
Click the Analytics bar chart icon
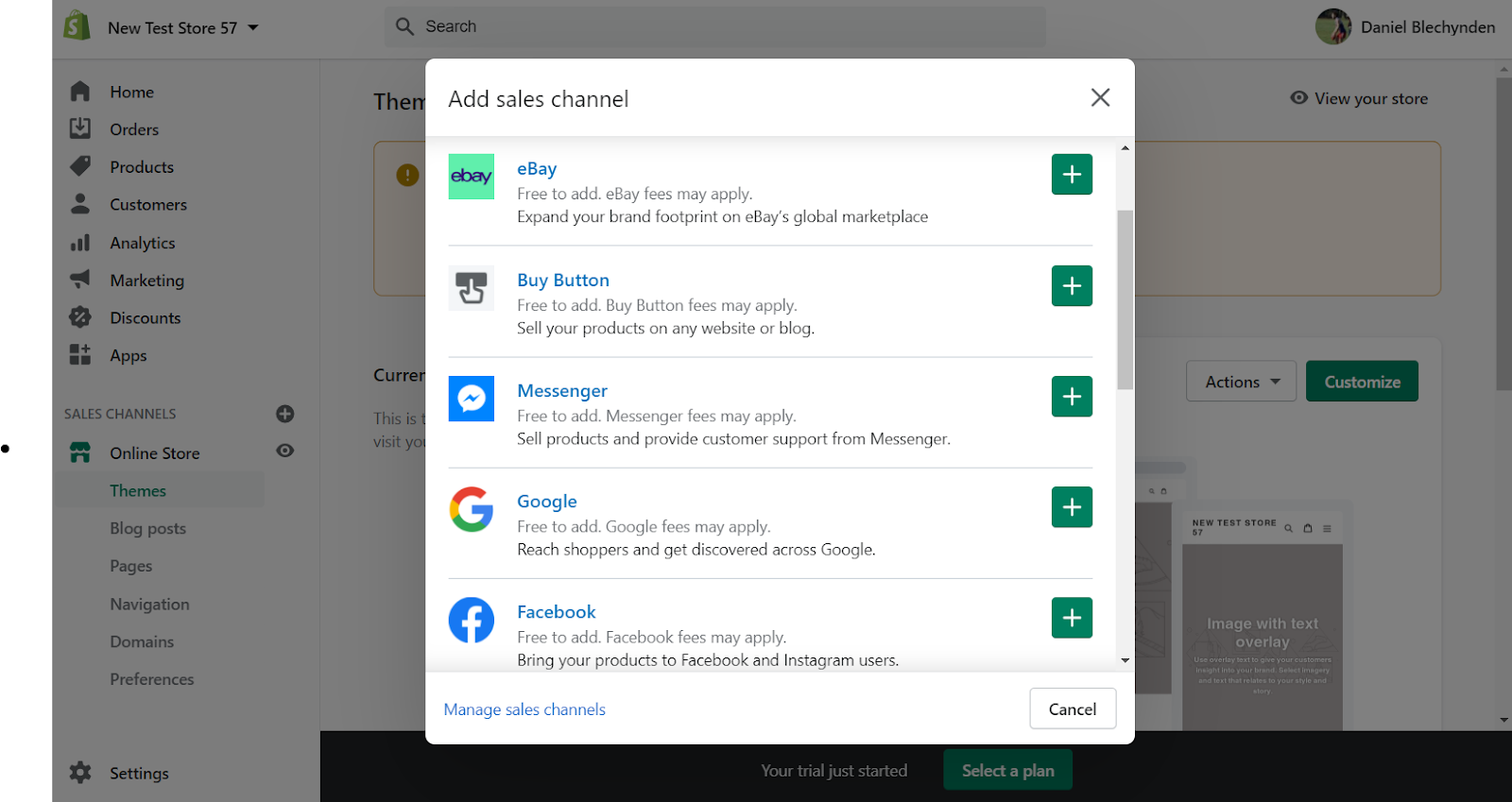pos(80,243)
